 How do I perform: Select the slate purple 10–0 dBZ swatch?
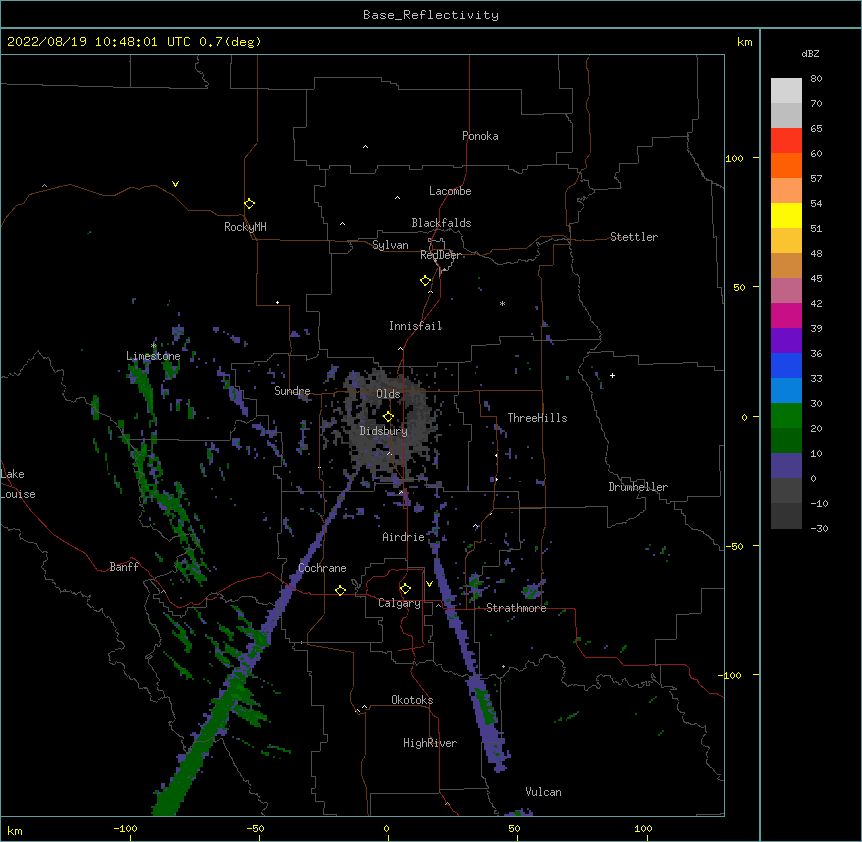(786, 466)
